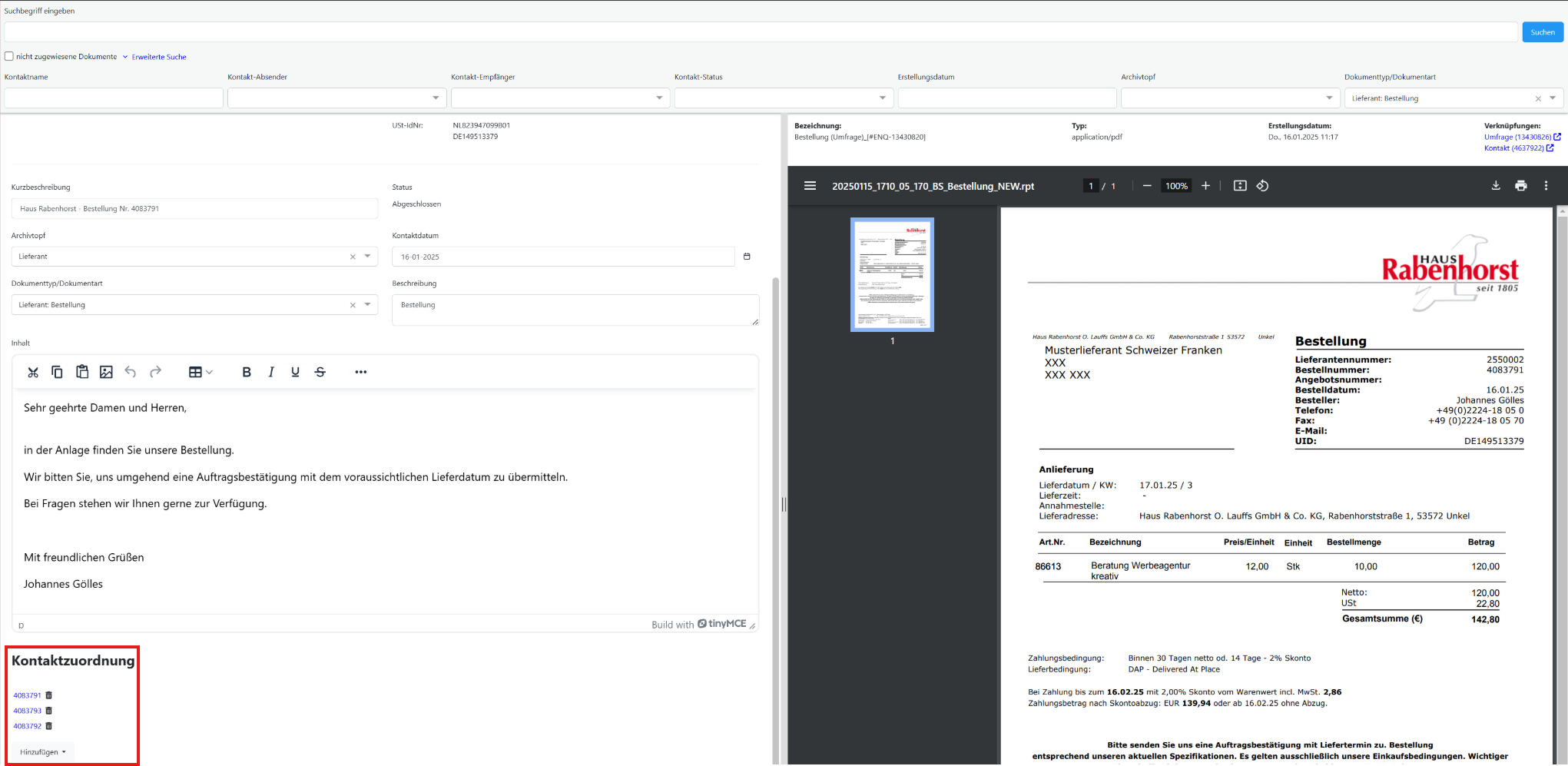Enable 'nicht zugewiesene Dokumente' checkbox

(9, 56)
